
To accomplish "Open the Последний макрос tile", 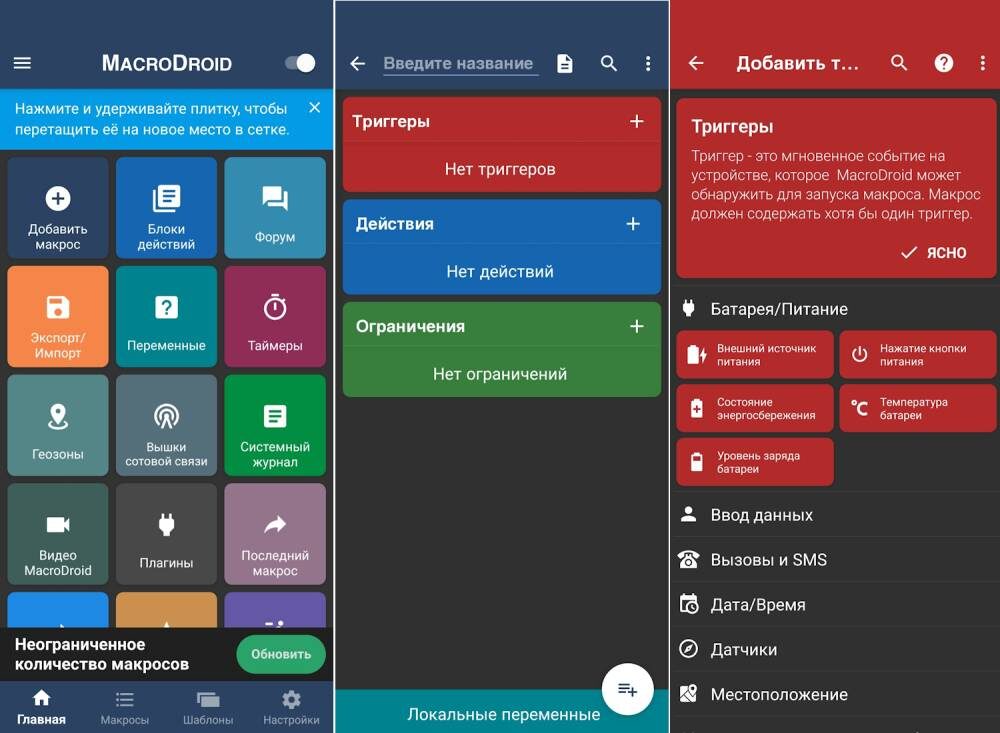I will click(275, 533).
